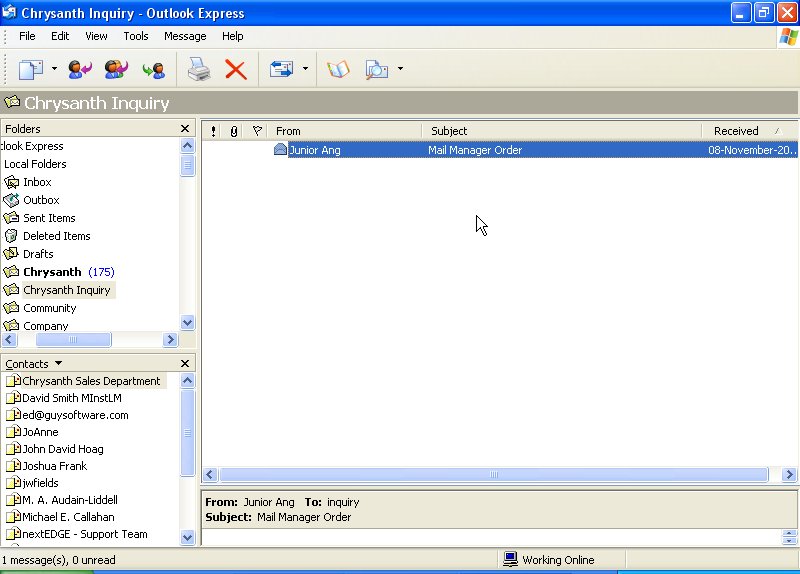Image resolution: width=800 pixels, height=574 pixels.
Task: Sort by the flag column header
Action: [257, 131]
